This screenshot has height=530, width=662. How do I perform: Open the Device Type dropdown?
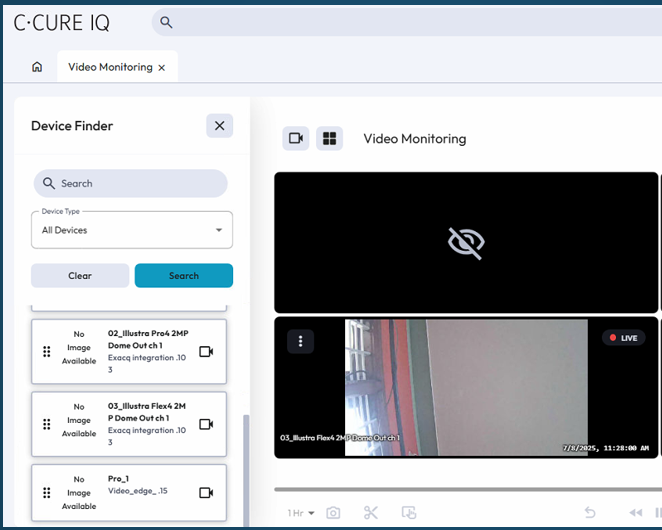tap(132, 230)
